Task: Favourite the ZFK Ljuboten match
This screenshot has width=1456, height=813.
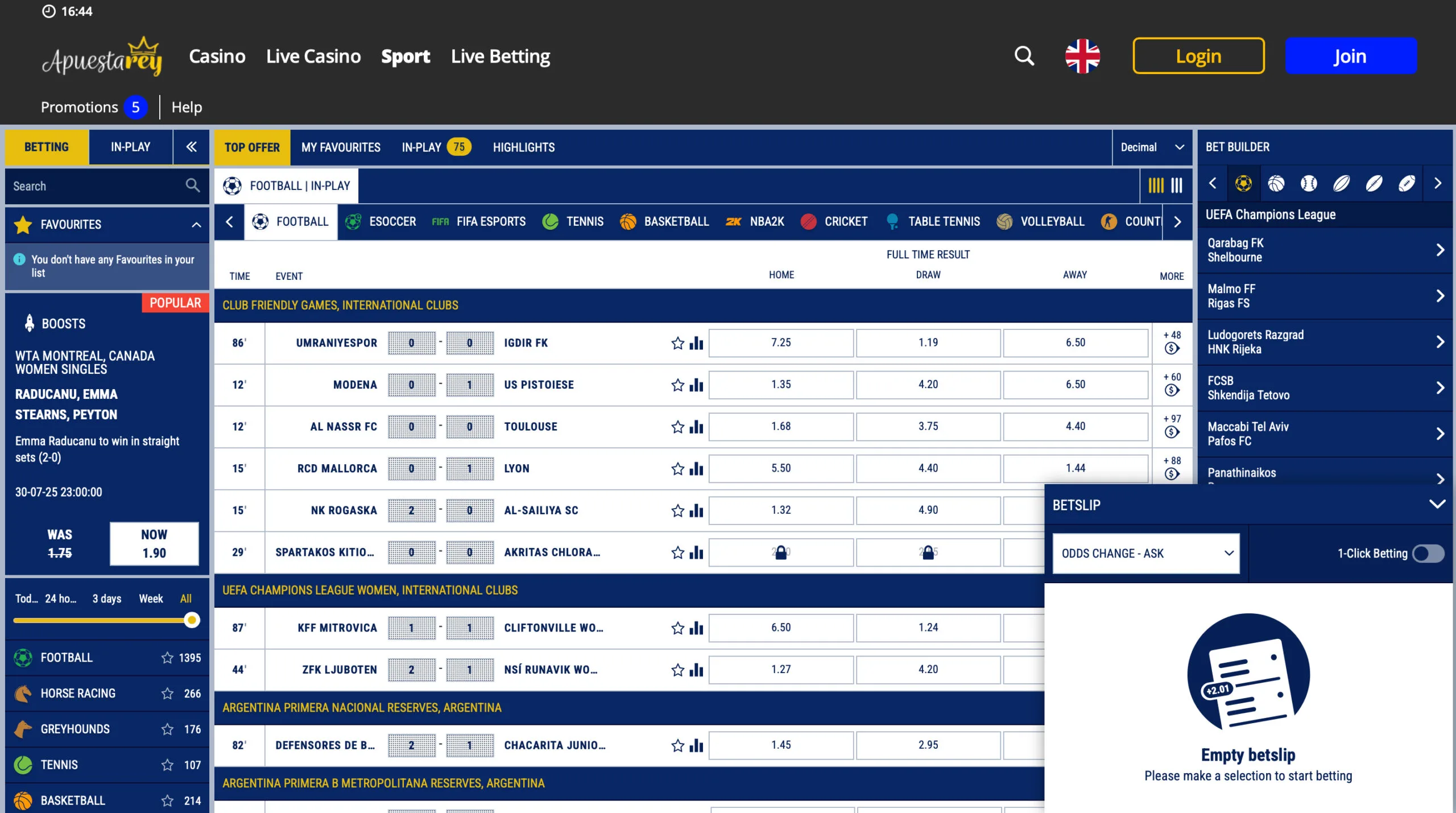Action: (677, 670)
